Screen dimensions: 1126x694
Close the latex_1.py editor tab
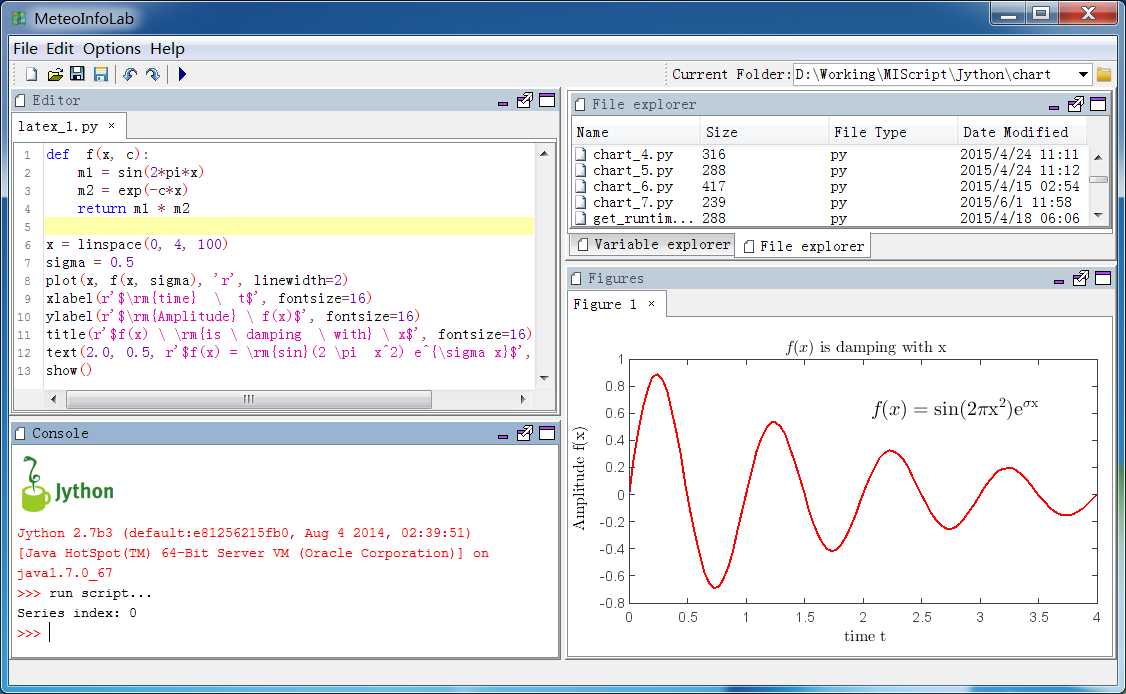click(x=111, y=126)
